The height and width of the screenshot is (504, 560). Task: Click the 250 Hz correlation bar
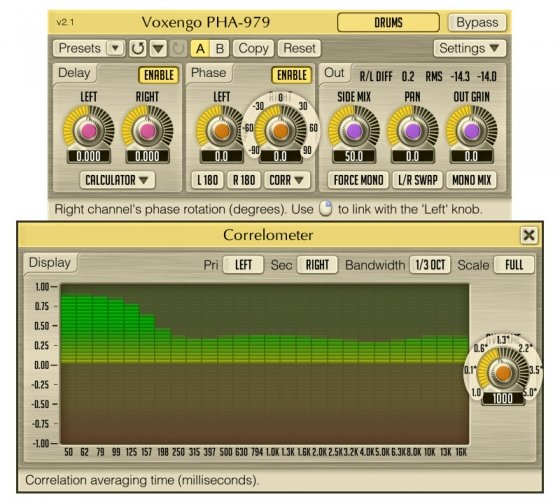pyautogui.click(x=178, y=349)
